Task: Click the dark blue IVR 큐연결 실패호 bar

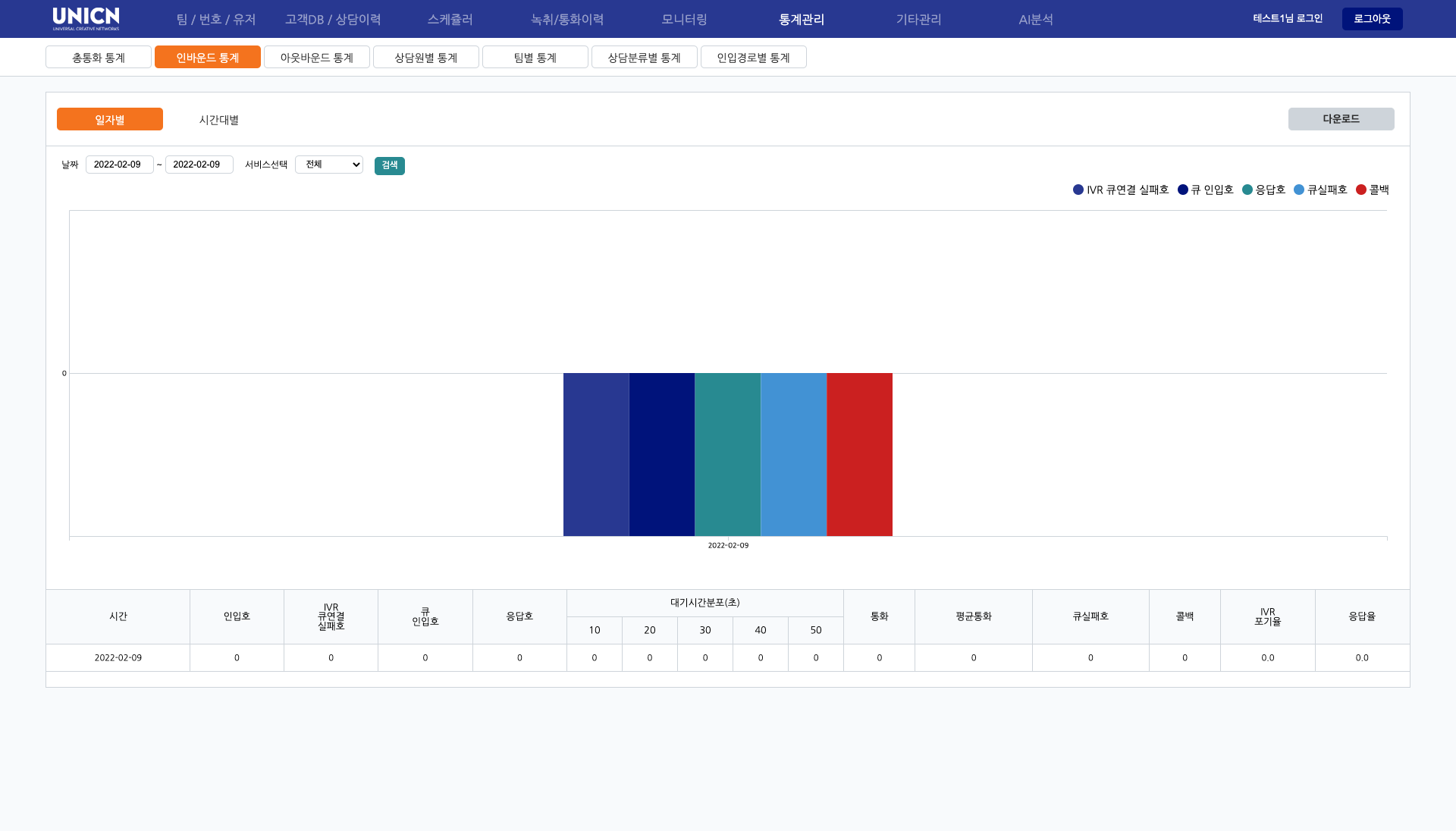Action: 596,454
